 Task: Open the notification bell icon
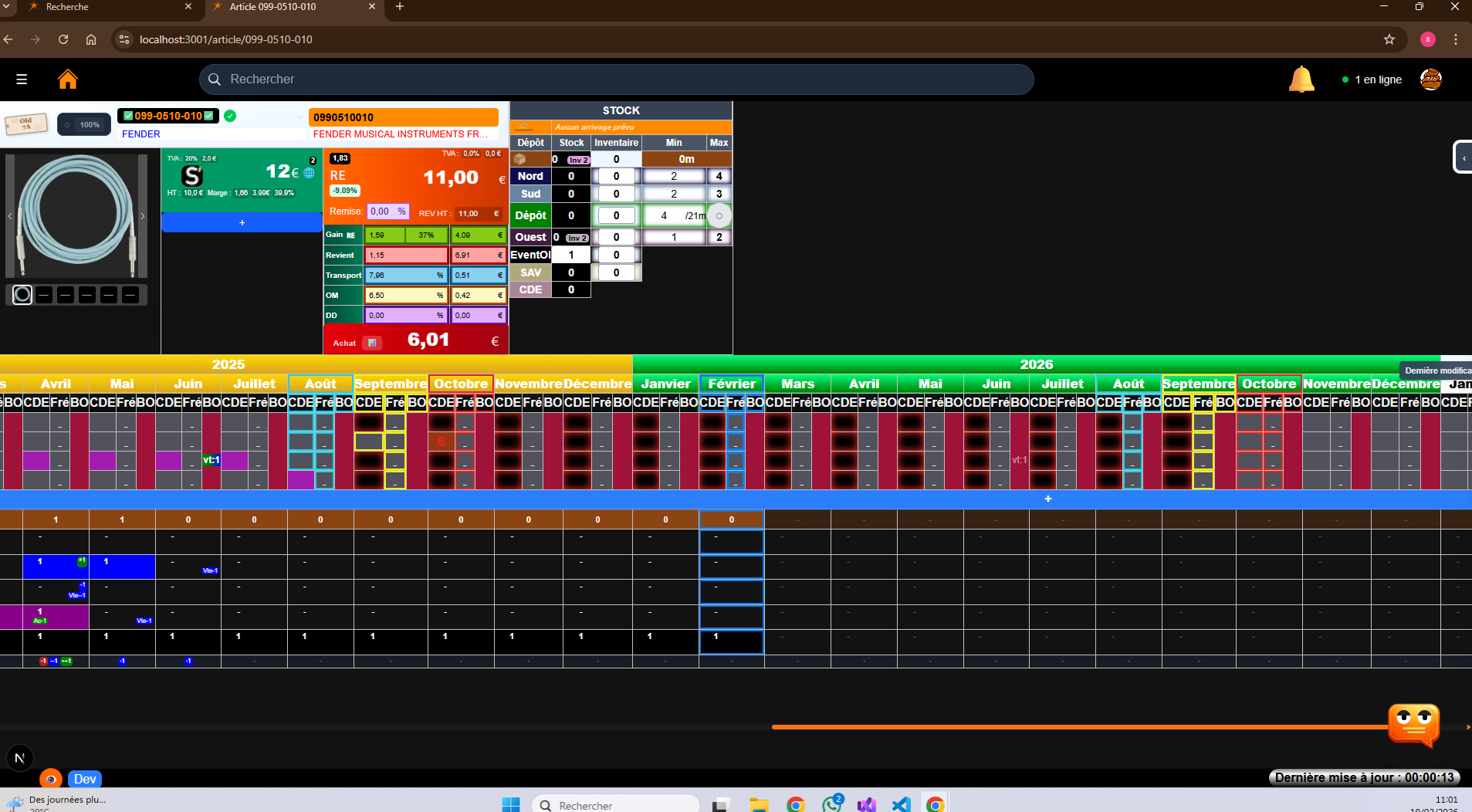click(x=1301, y=79)
